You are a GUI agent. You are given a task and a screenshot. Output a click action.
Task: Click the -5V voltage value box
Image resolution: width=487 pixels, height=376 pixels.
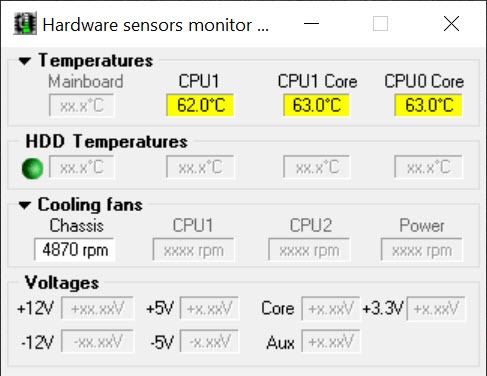209,341
